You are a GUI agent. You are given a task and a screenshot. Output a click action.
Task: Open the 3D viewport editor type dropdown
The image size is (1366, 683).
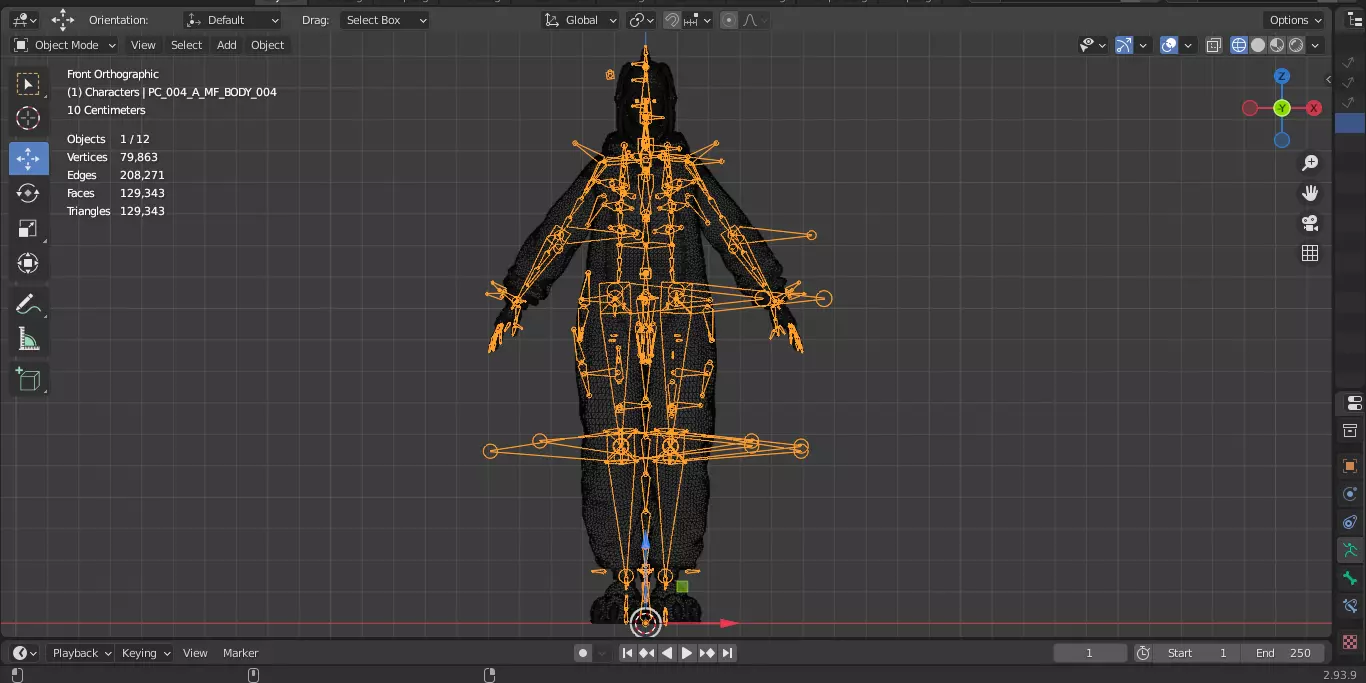point(25,20)
